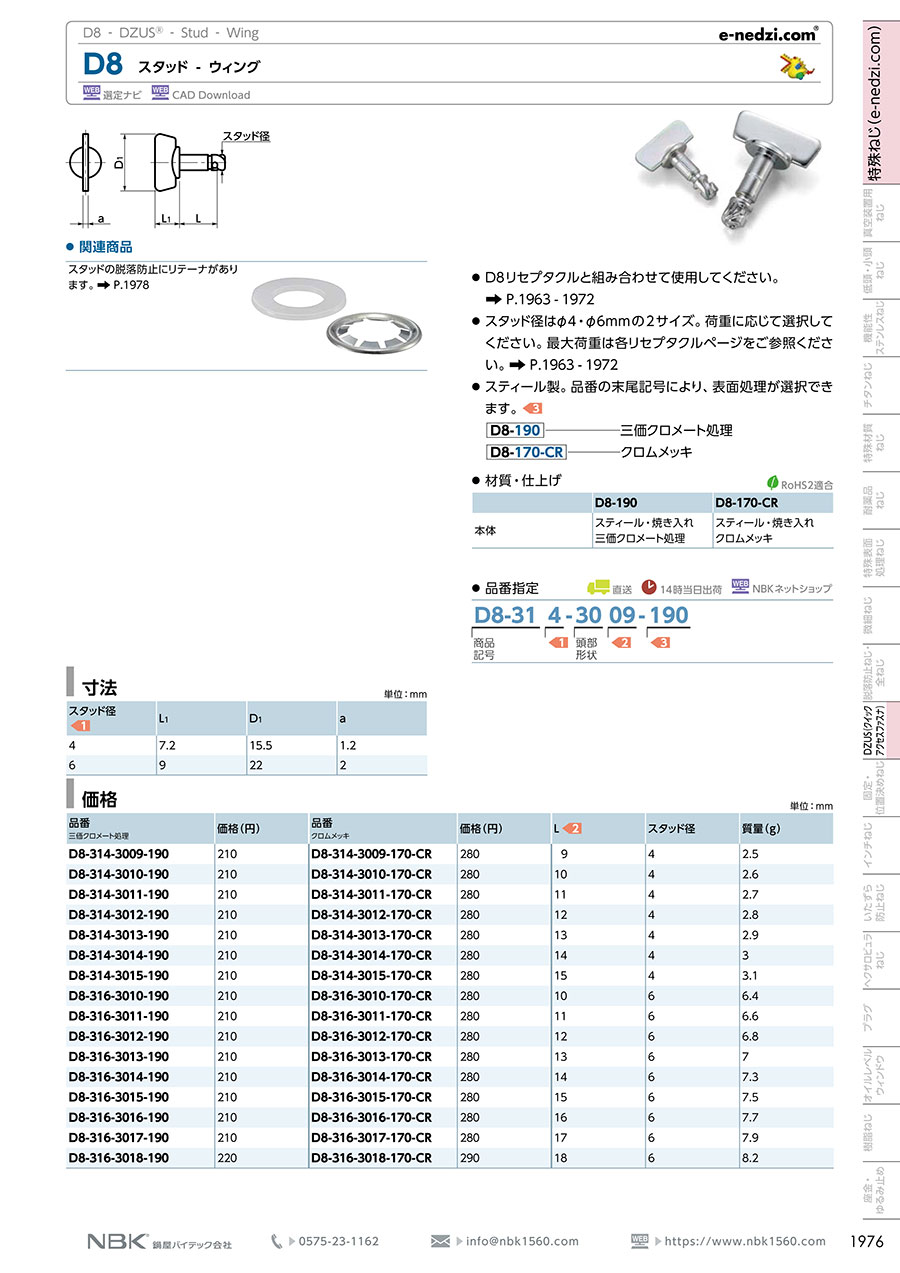Click orange marker 1 under スタッド径 header
Screen dimensions: 900x1273
(x=80, y=725)
